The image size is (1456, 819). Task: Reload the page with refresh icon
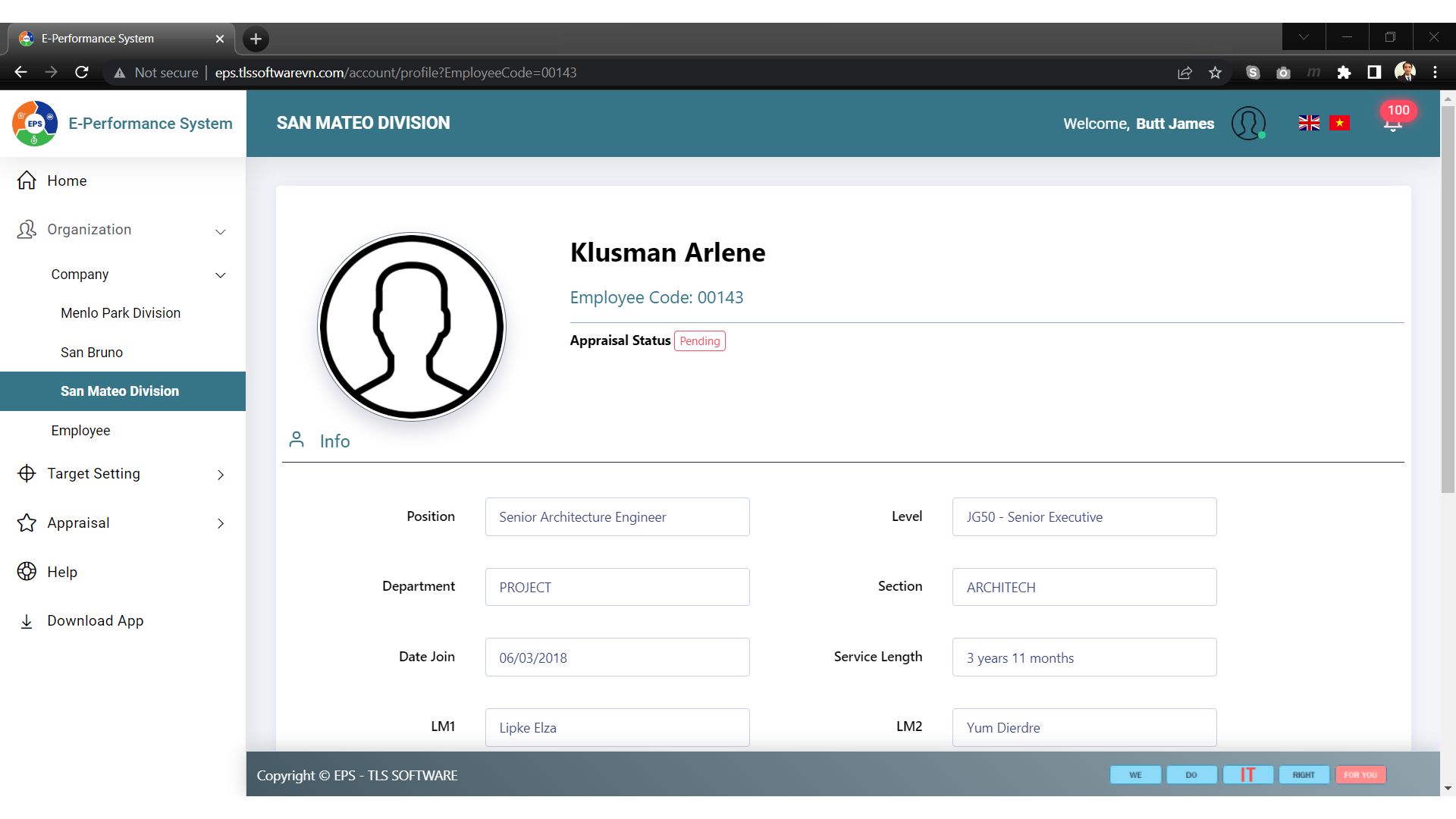pyautogui.click(x=82, y=73)
